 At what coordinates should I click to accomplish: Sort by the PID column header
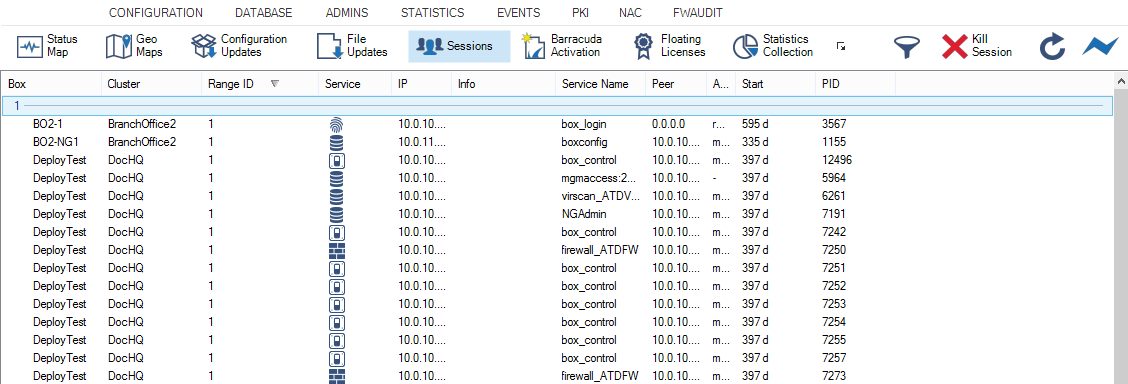tap(856, 84)
